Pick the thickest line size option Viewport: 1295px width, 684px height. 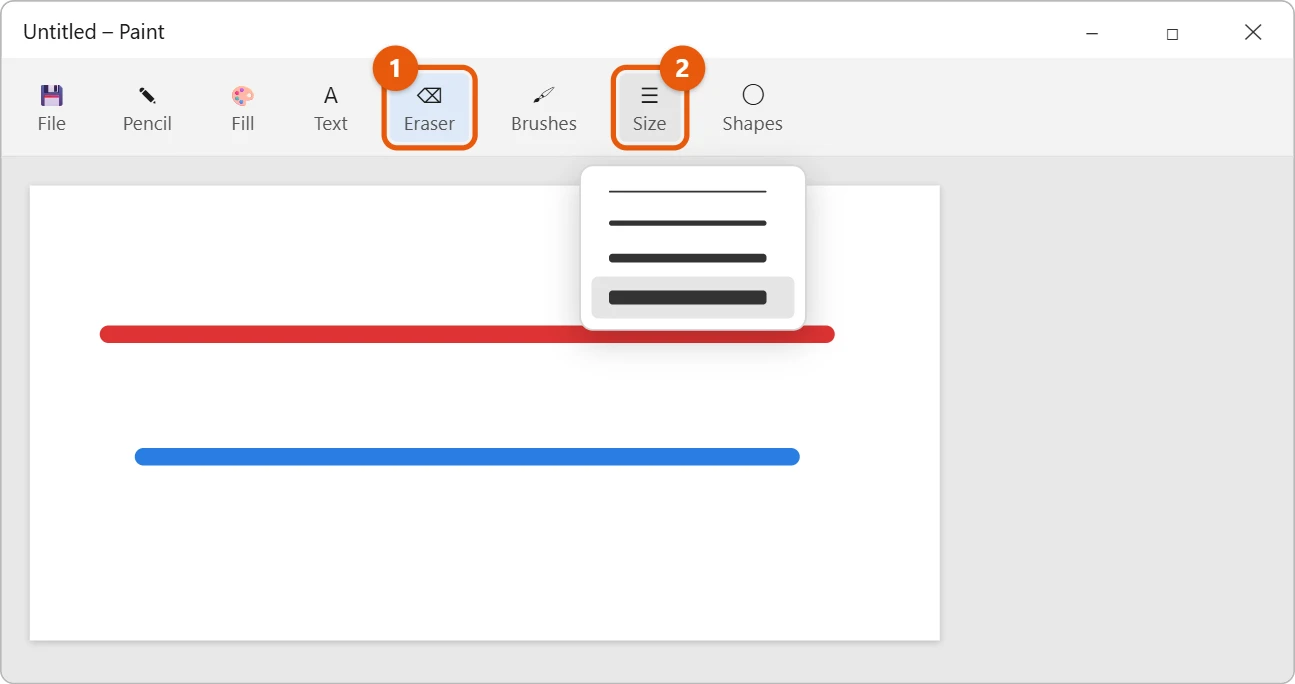pyautogui.click(x=693, y=297)
